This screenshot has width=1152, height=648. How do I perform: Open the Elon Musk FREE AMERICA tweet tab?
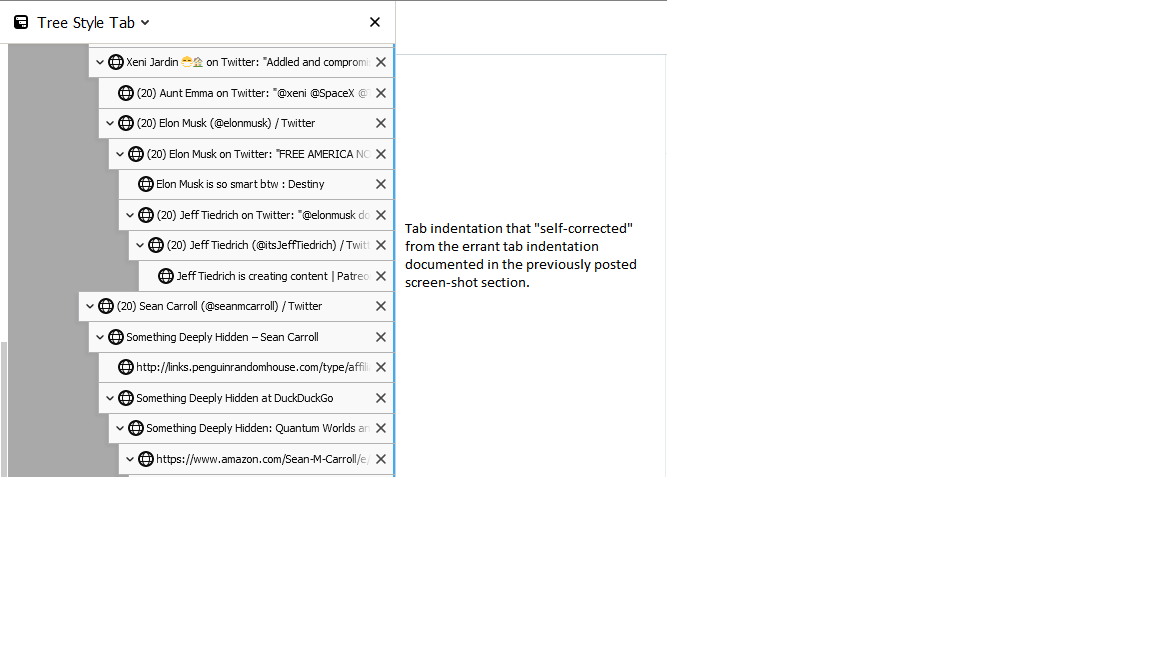(x=251, y=154)
